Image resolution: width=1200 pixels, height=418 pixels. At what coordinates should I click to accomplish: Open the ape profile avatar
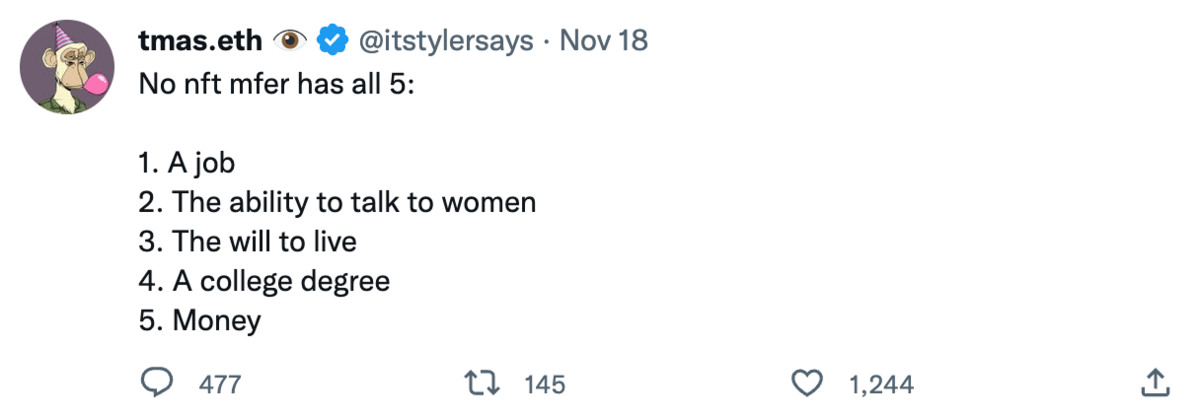pos(67,67)
